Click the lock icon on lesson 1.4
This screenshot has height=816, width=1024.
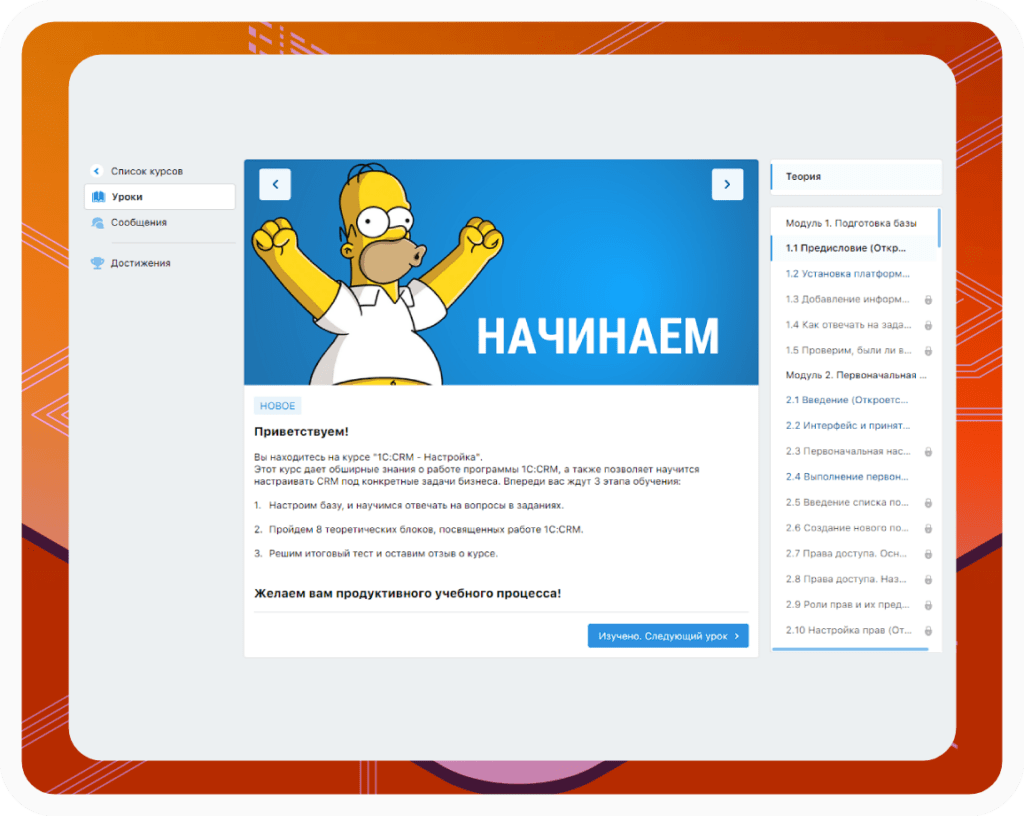point(928,325)
